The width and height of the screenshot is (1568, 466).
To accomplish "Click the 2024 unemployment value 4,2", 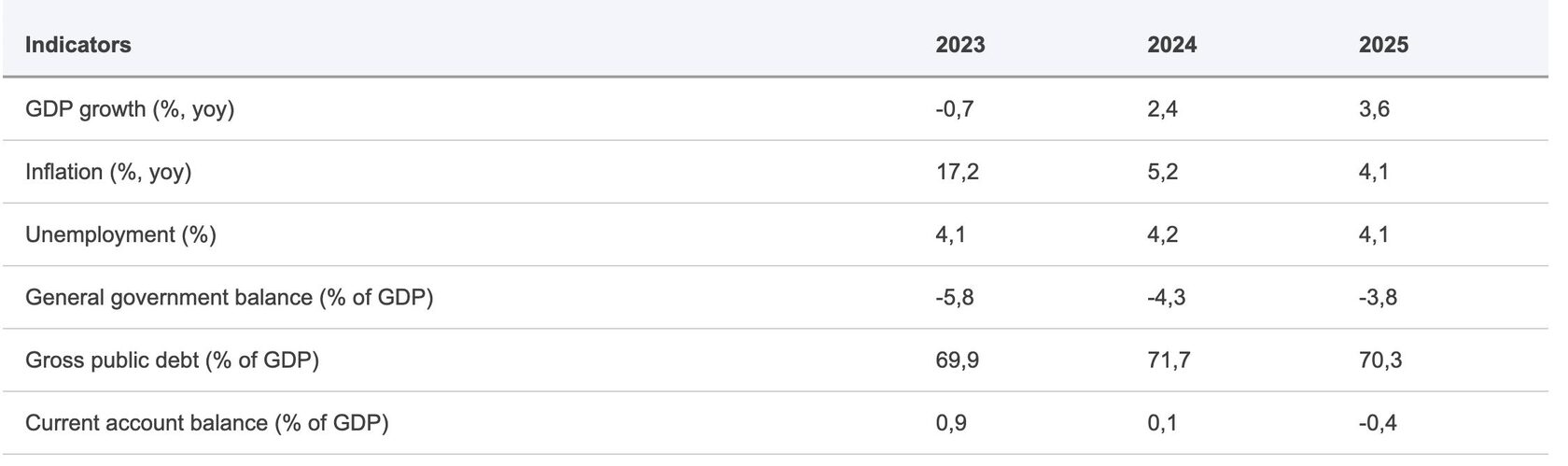I will tap(1162, 234).
